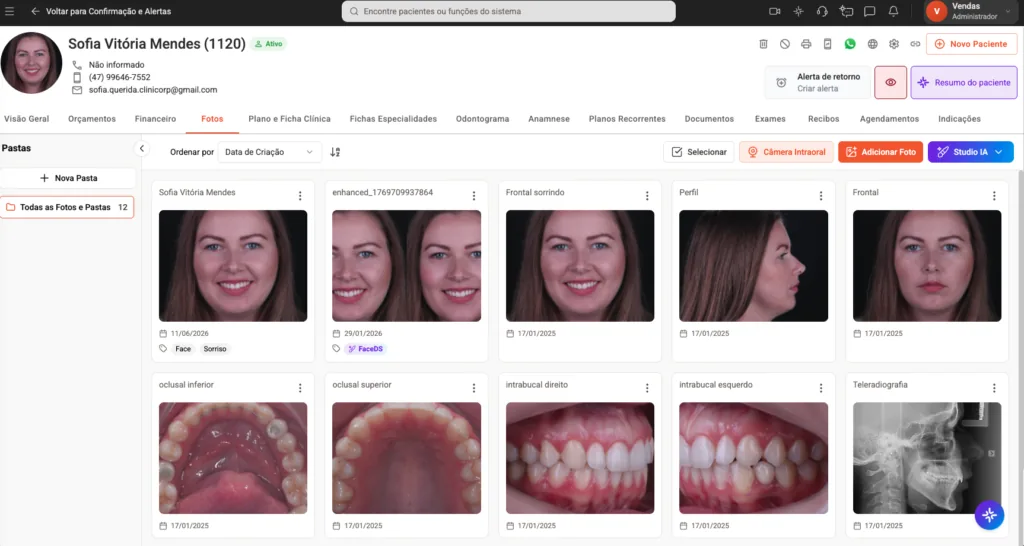Viewport: 1024px width, 546px height.
Task: Open the Documentos tab
Action: tap(709, 119)
